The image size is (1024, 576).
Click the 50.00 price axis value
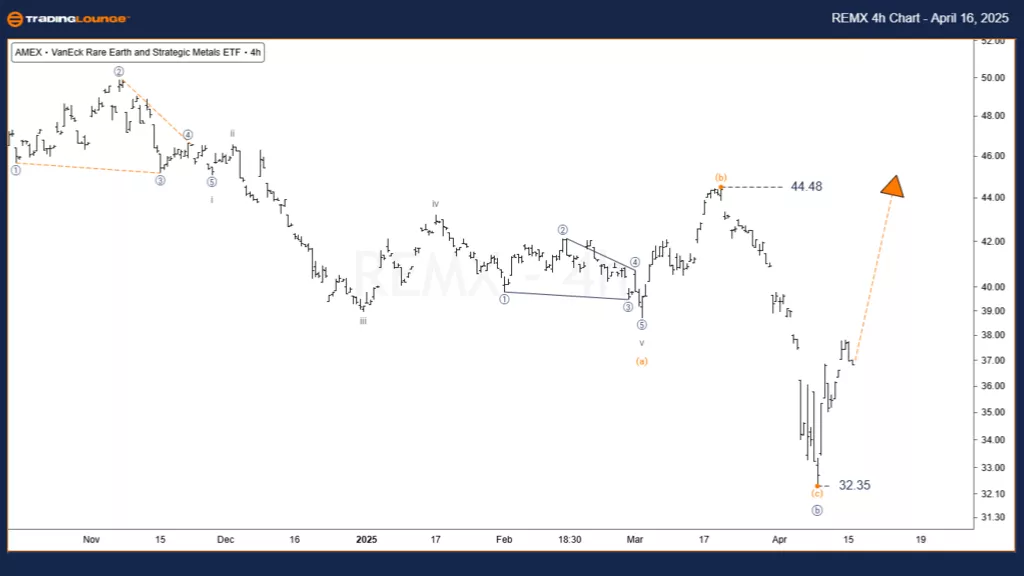(991, 77)
